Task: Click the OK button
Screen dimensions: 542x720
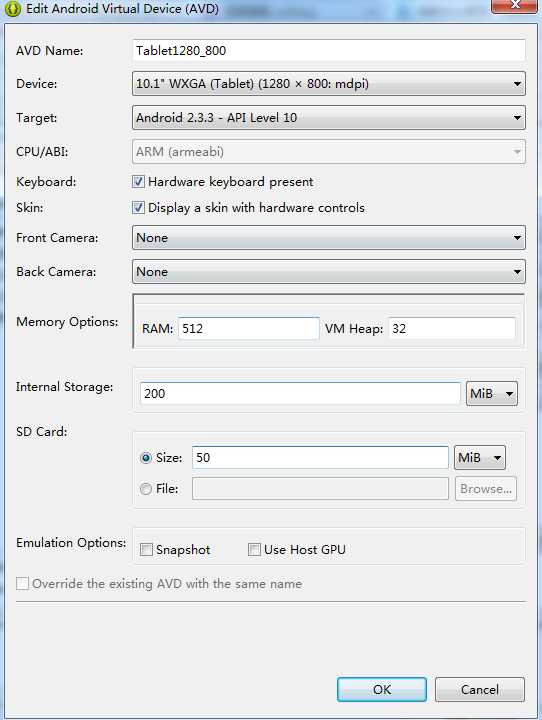Action: point(382,689)
